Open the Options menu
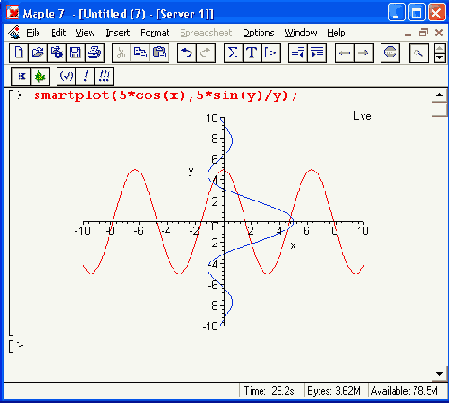 point(259,33)
